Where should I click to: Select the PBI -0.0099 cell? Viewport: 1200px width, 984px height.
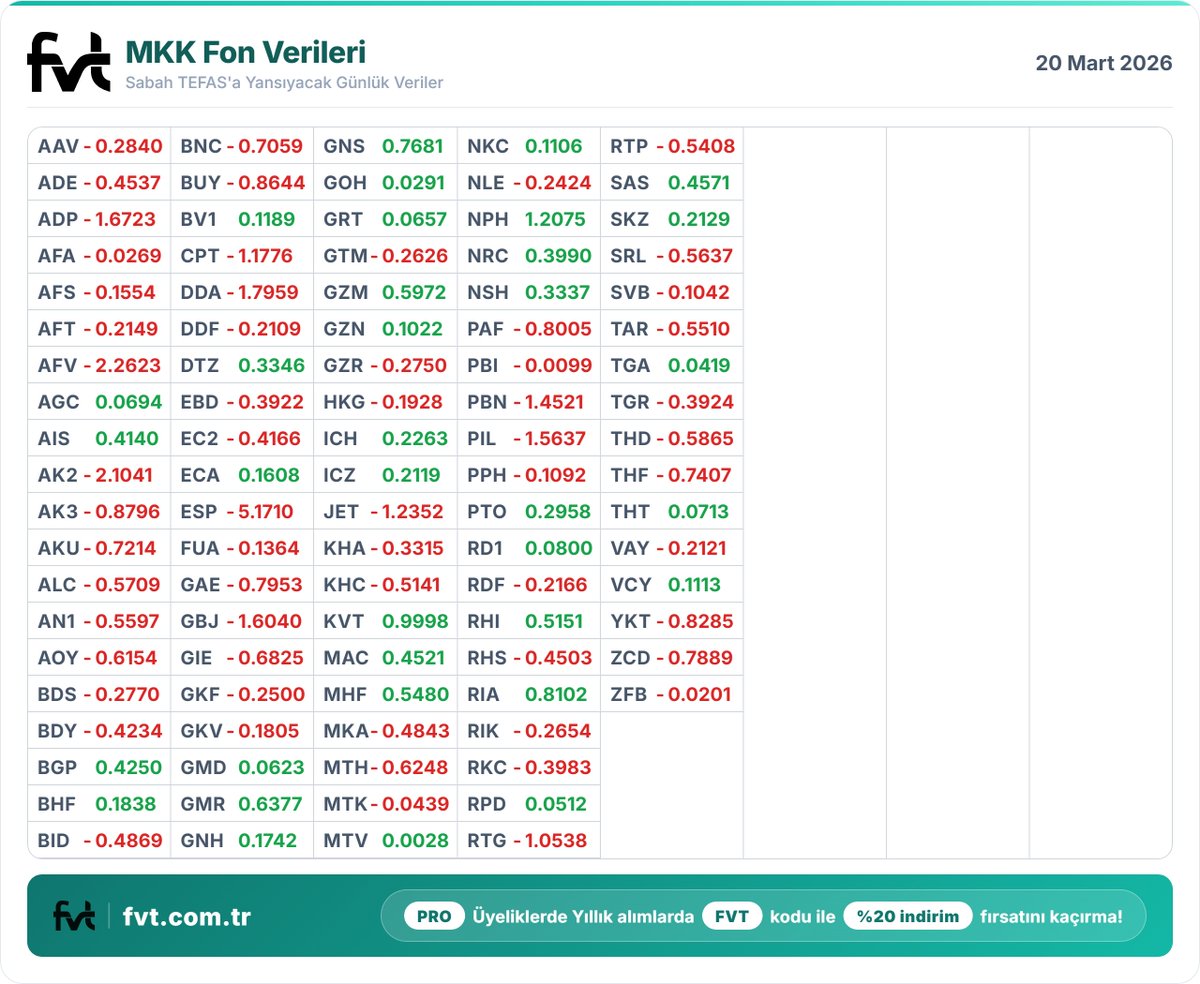(529, 365)
